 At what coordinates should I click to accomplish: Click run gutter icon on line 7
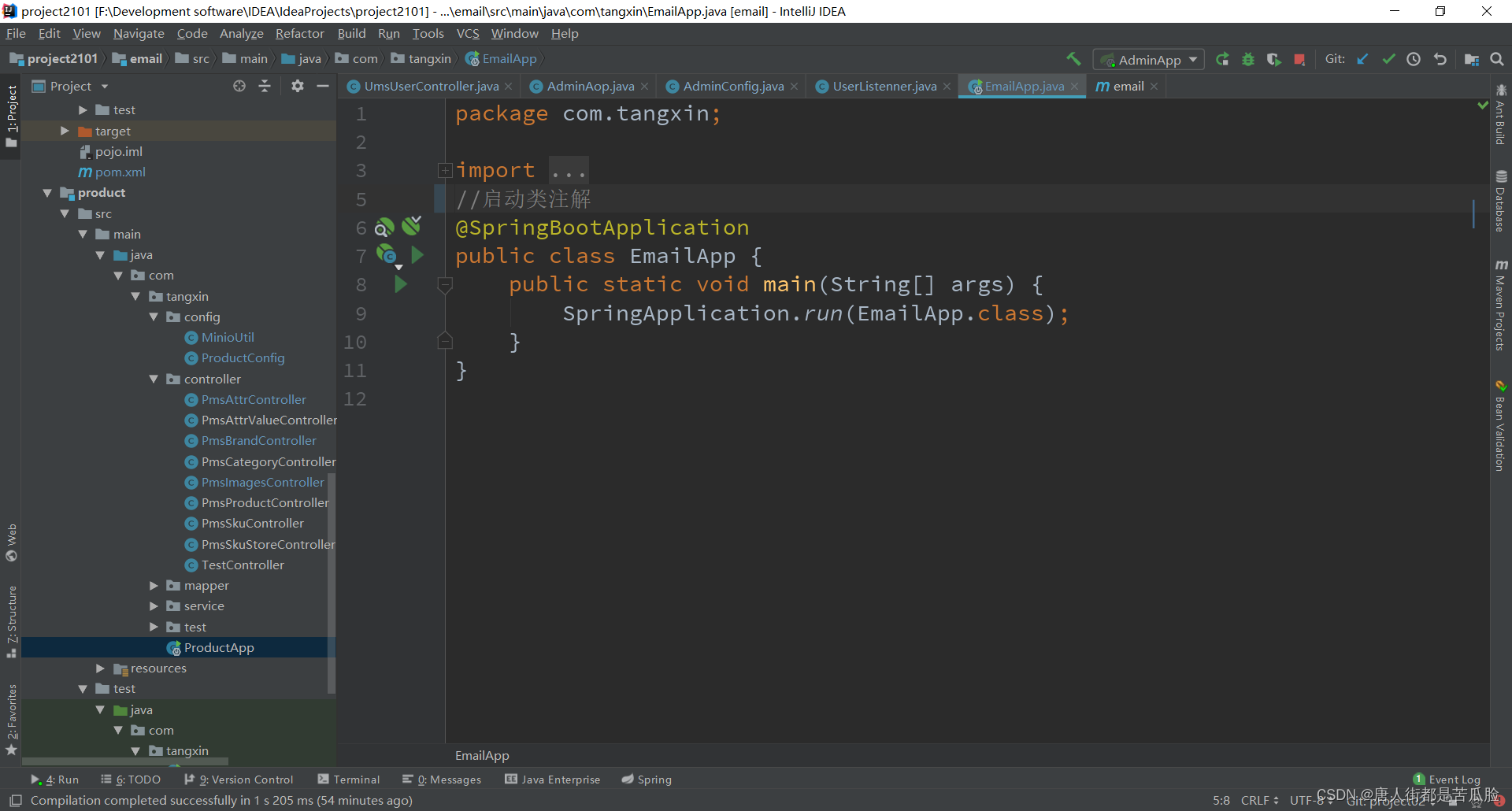point(417,255)
